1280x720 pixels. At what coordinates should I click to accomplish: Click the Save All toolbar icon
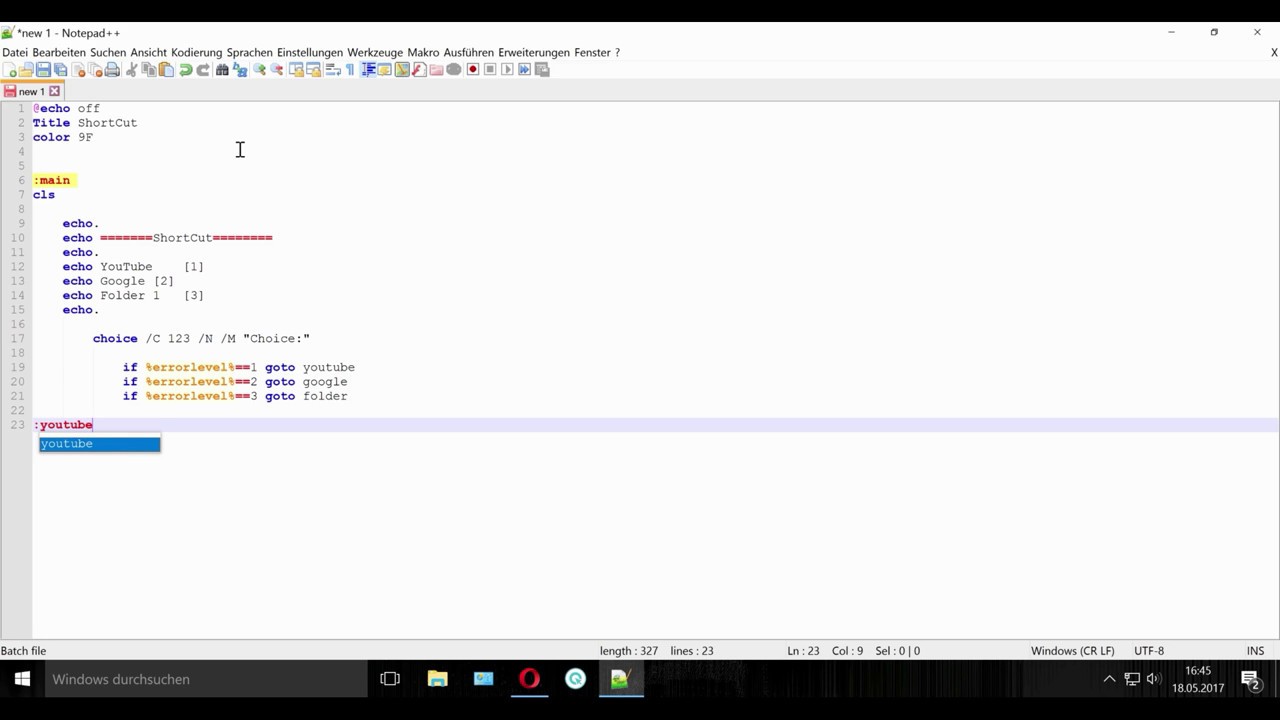click(59, 70)
